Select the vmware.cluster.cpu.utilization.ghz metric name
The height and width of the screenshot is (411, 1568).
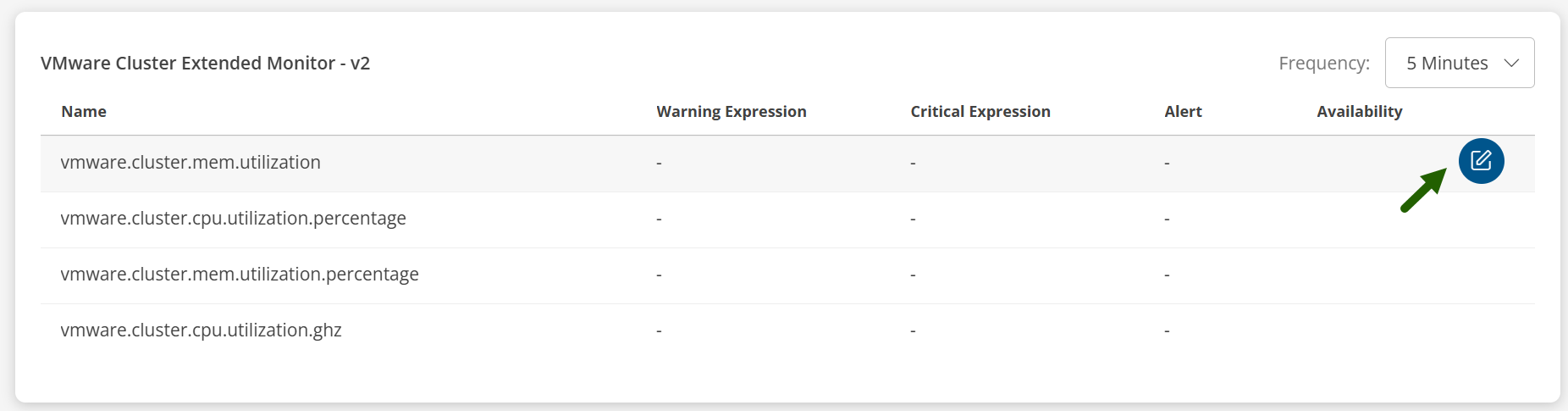pos(201,330)
